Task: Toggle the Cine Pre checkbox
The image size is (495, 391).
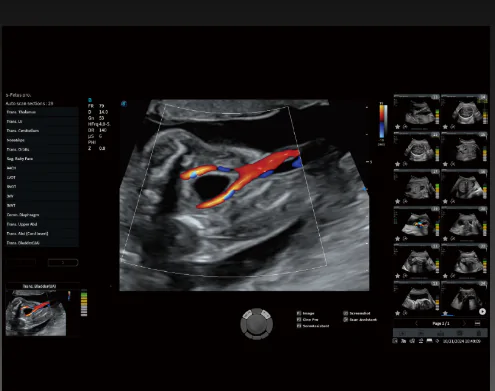Action: [299, 320]
